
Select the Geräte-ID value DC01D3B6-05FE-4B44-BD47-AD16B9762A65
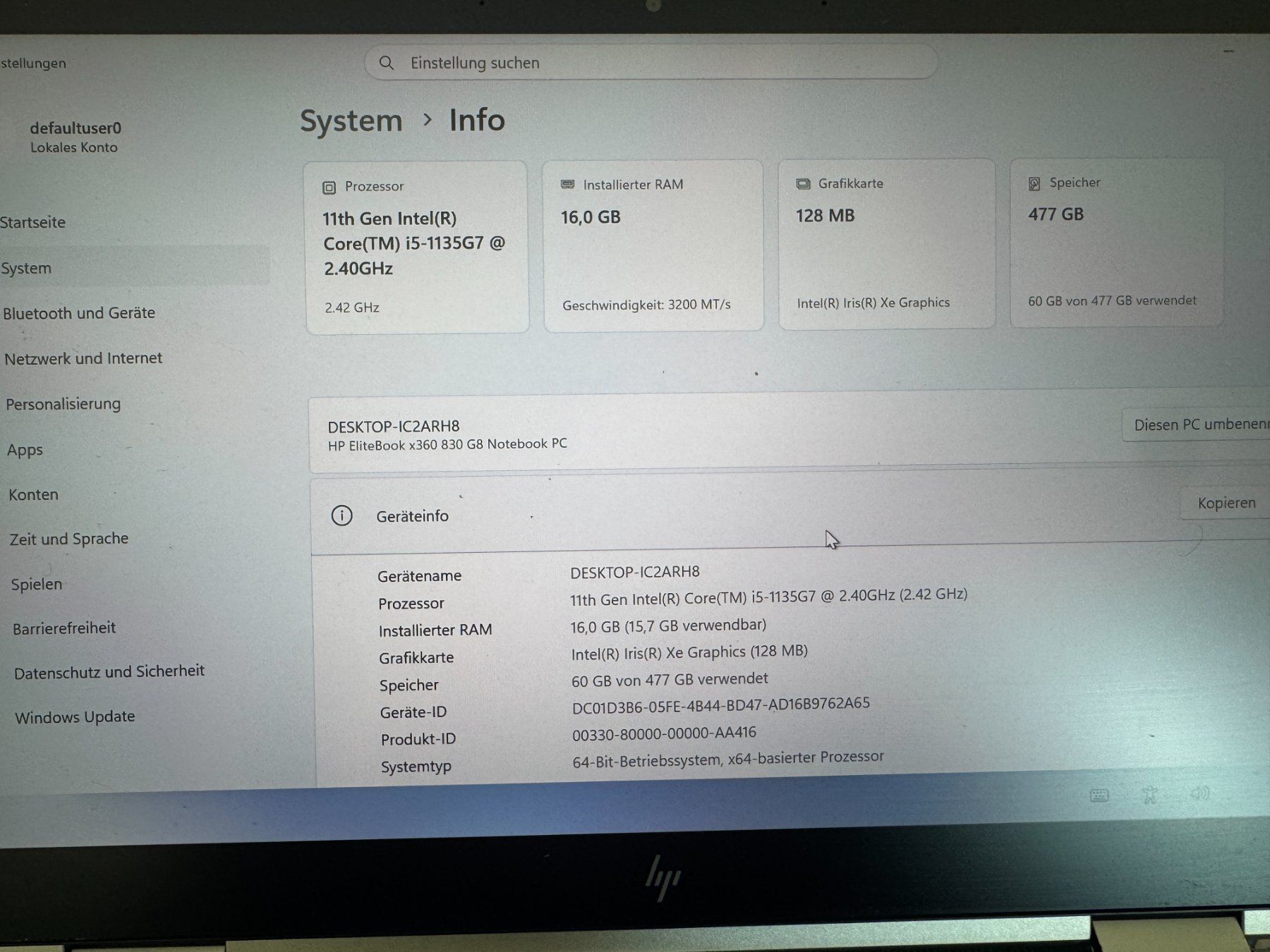click(x=721, y=705)
